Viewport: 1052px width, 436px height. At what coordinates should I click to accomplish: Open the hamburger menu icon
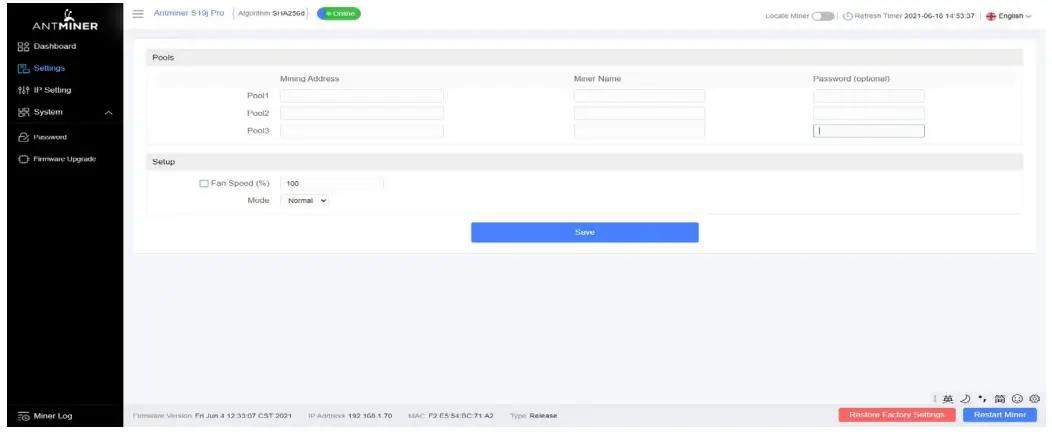138,13
